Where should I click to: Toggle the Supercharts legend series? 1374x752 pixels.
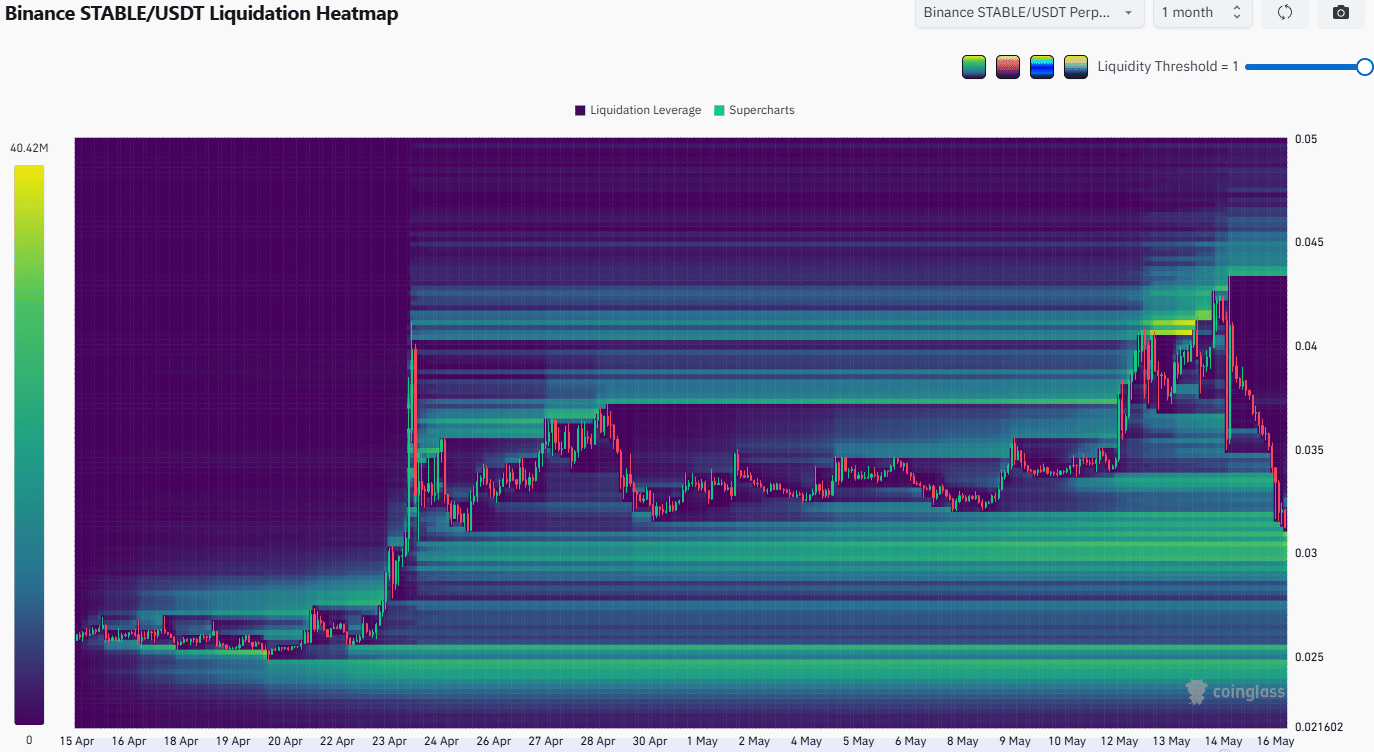(753, 110)
